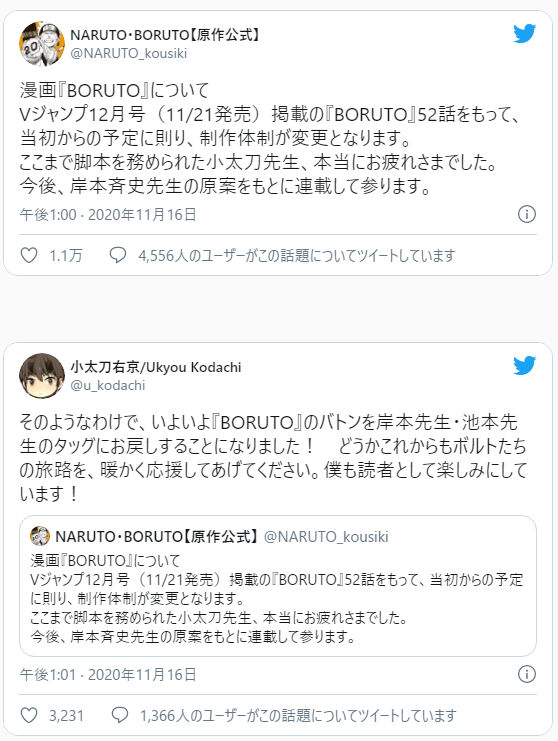
Task: Open Ukyou Kodachi's avatar image
Action: pos(42,376)
